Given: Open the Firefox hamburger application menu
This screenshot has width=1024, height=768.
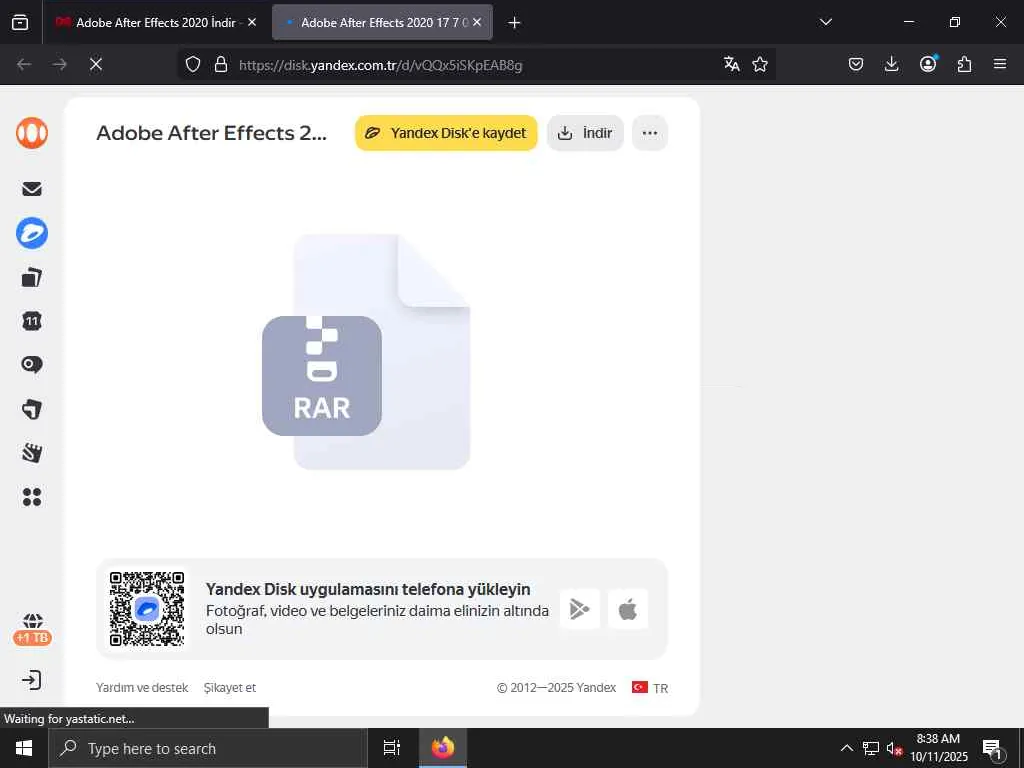Looking at the screenshot, I should click(x=1000, y=64).
